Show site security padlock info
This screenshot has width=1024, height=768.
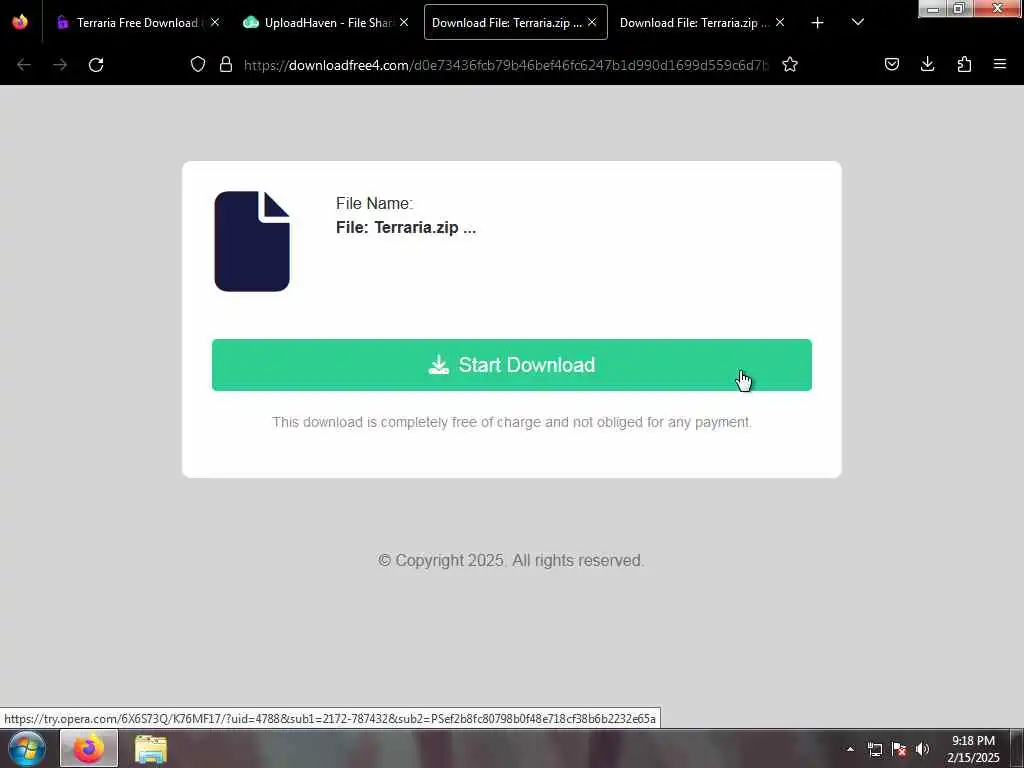(226, 64)
